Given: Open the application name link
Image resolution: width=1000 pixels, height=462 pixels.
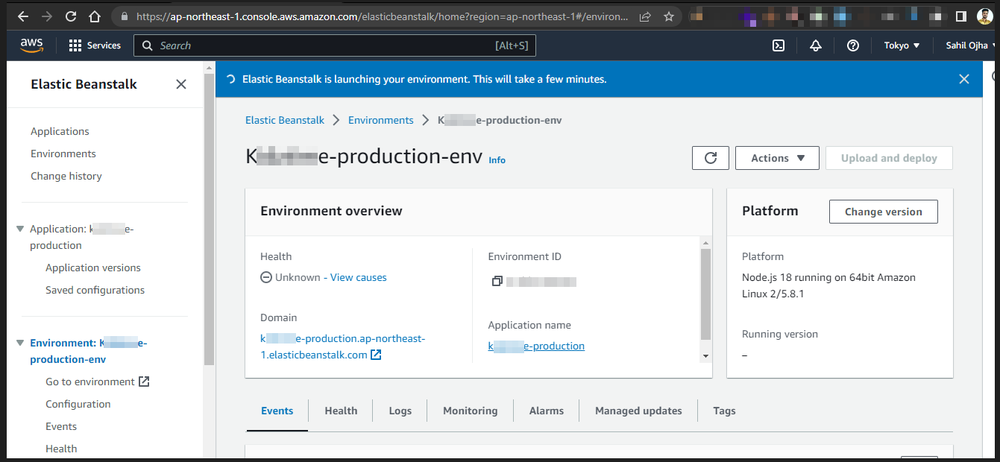Looking at the screenshot, I should [536, 346].
